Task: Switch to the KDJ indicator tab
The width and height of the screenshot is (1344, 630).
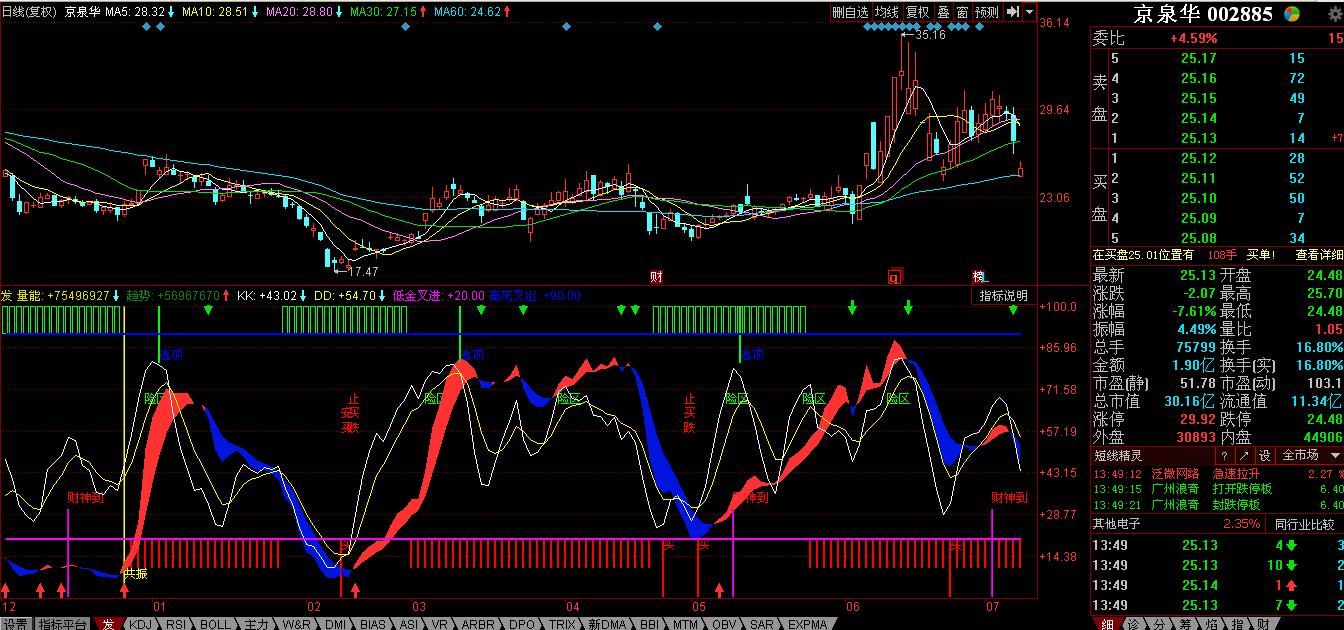Action: (142, 623)
